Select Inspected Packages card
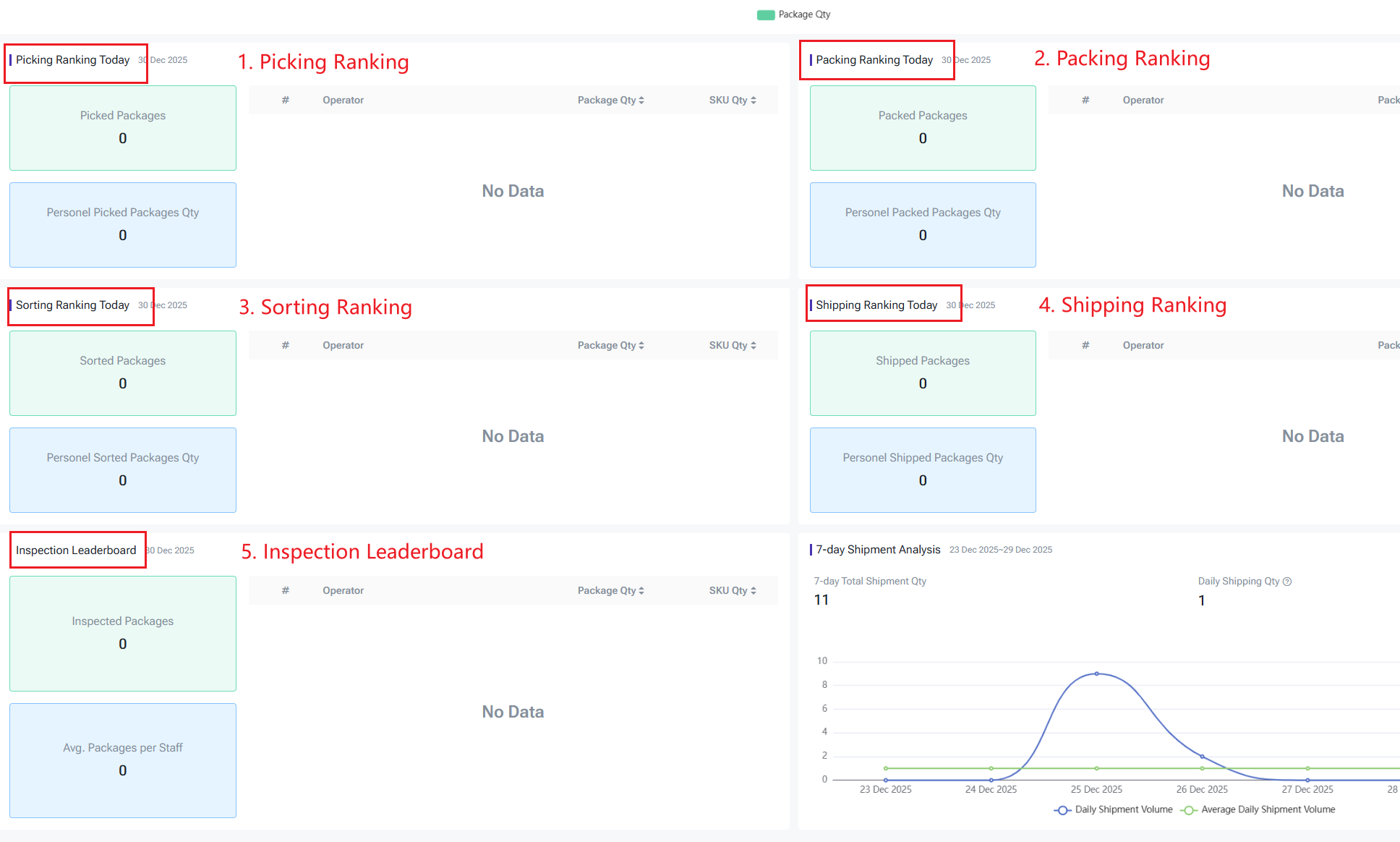1400x842 pixels. [123, 634]
